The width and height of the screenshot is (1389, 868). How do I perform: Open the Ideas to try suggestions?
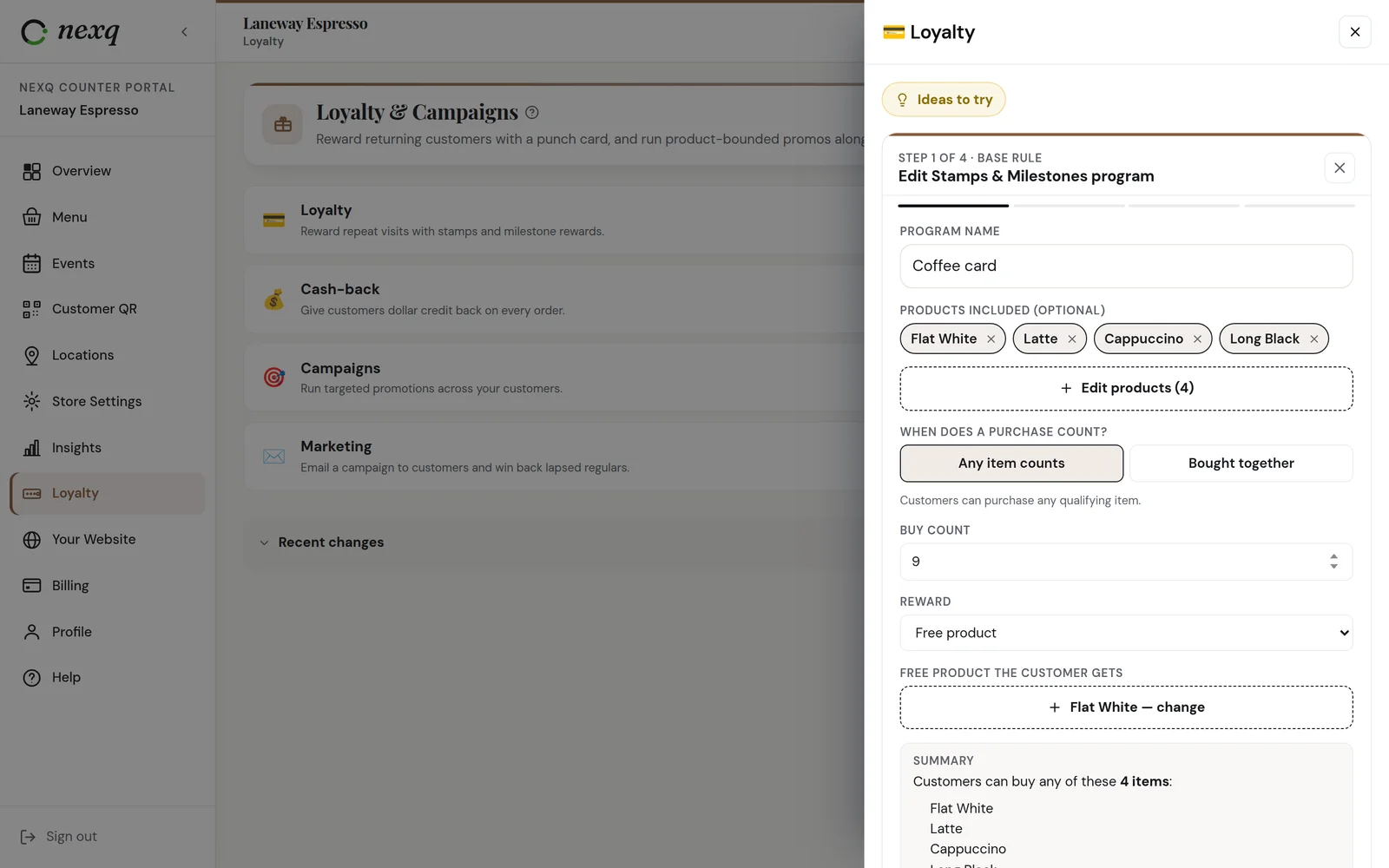click(944, 100)
